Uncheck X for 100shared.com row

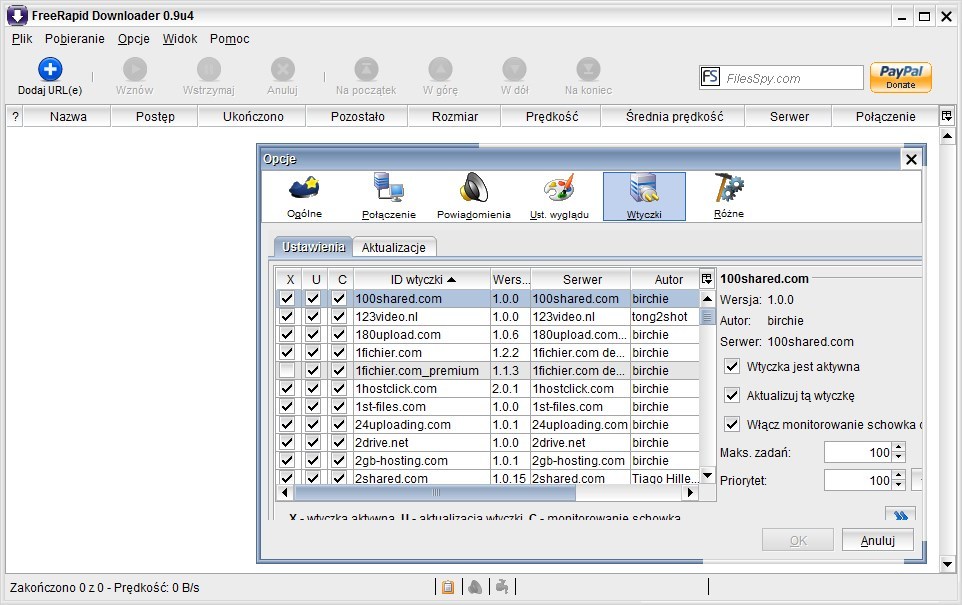287,298
